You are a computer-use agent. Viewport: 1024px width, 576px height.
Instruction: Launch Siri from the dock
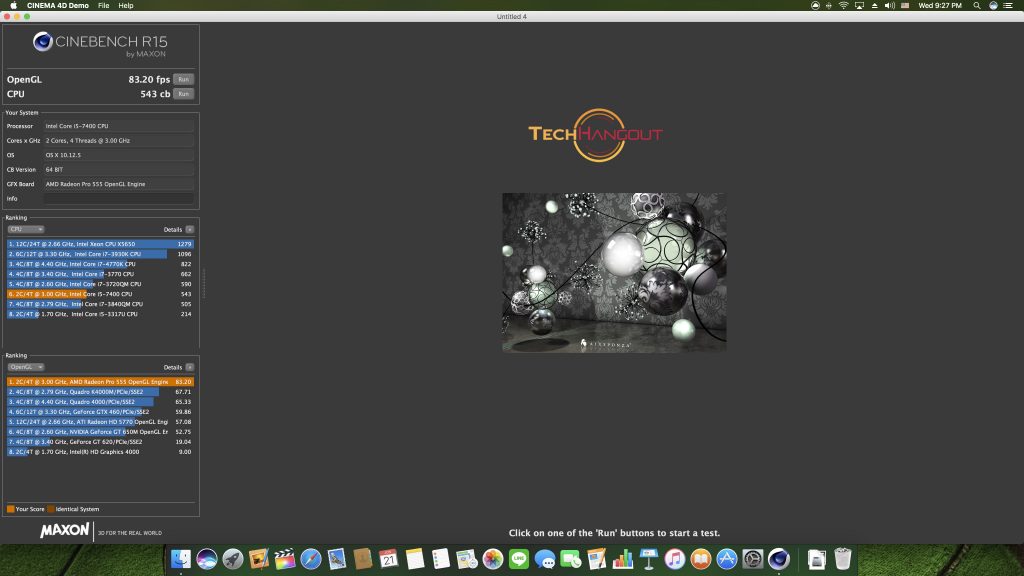[207, 559]
